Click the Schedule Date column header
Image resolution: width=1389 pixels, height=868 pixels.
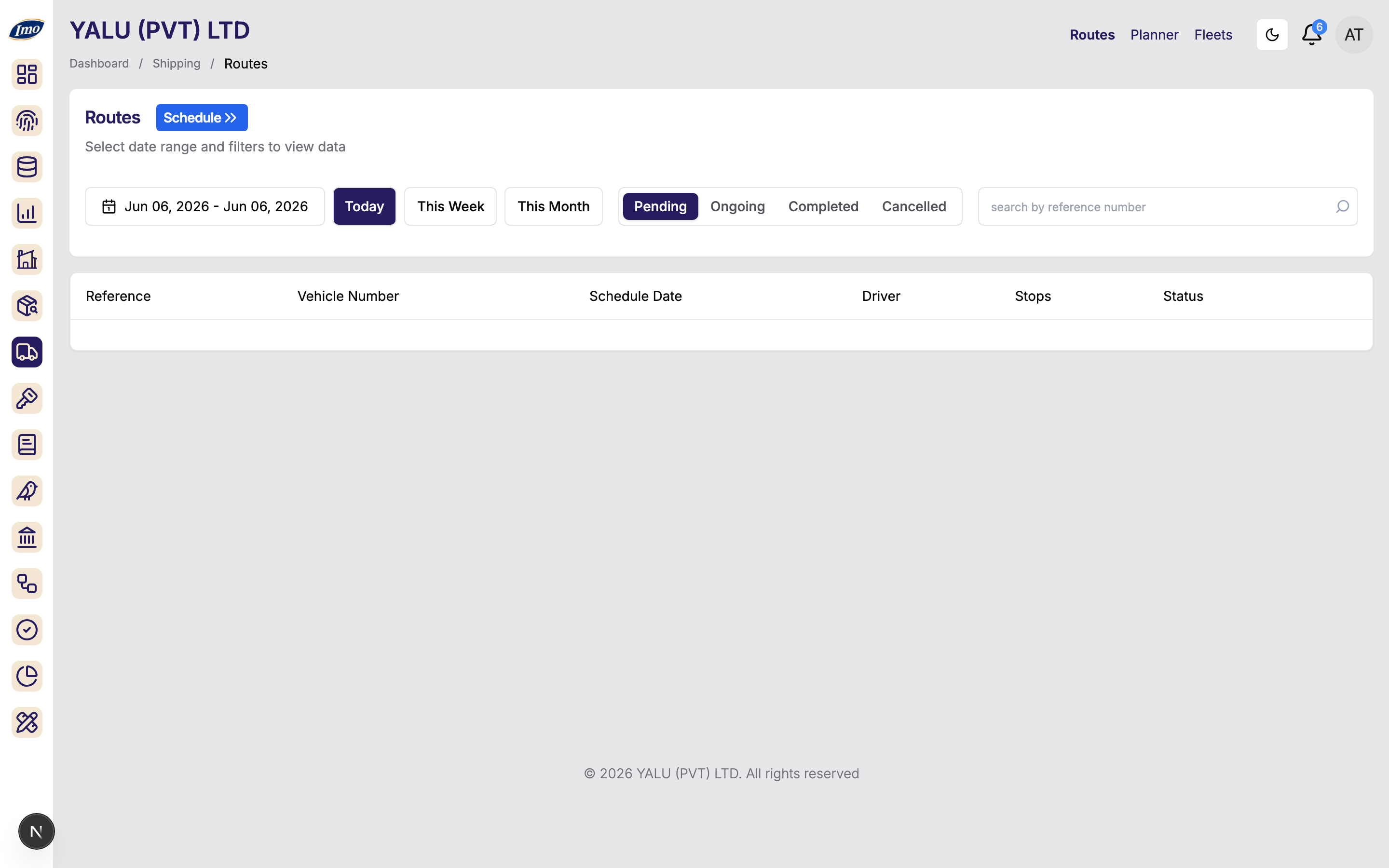click(x=635, y=296)
